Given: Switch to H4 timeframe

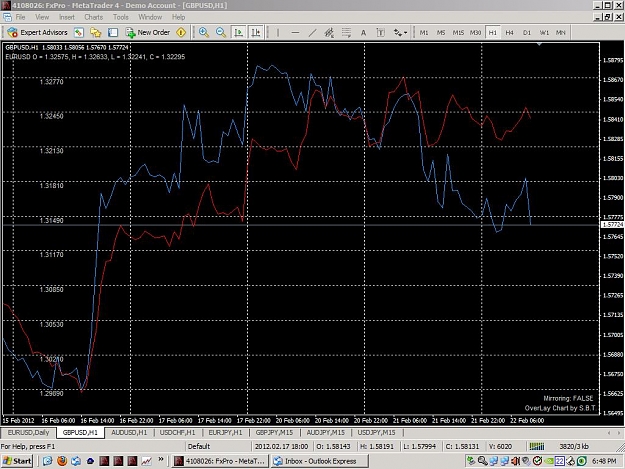Looking at the screenshot, I should click(509, 33).
